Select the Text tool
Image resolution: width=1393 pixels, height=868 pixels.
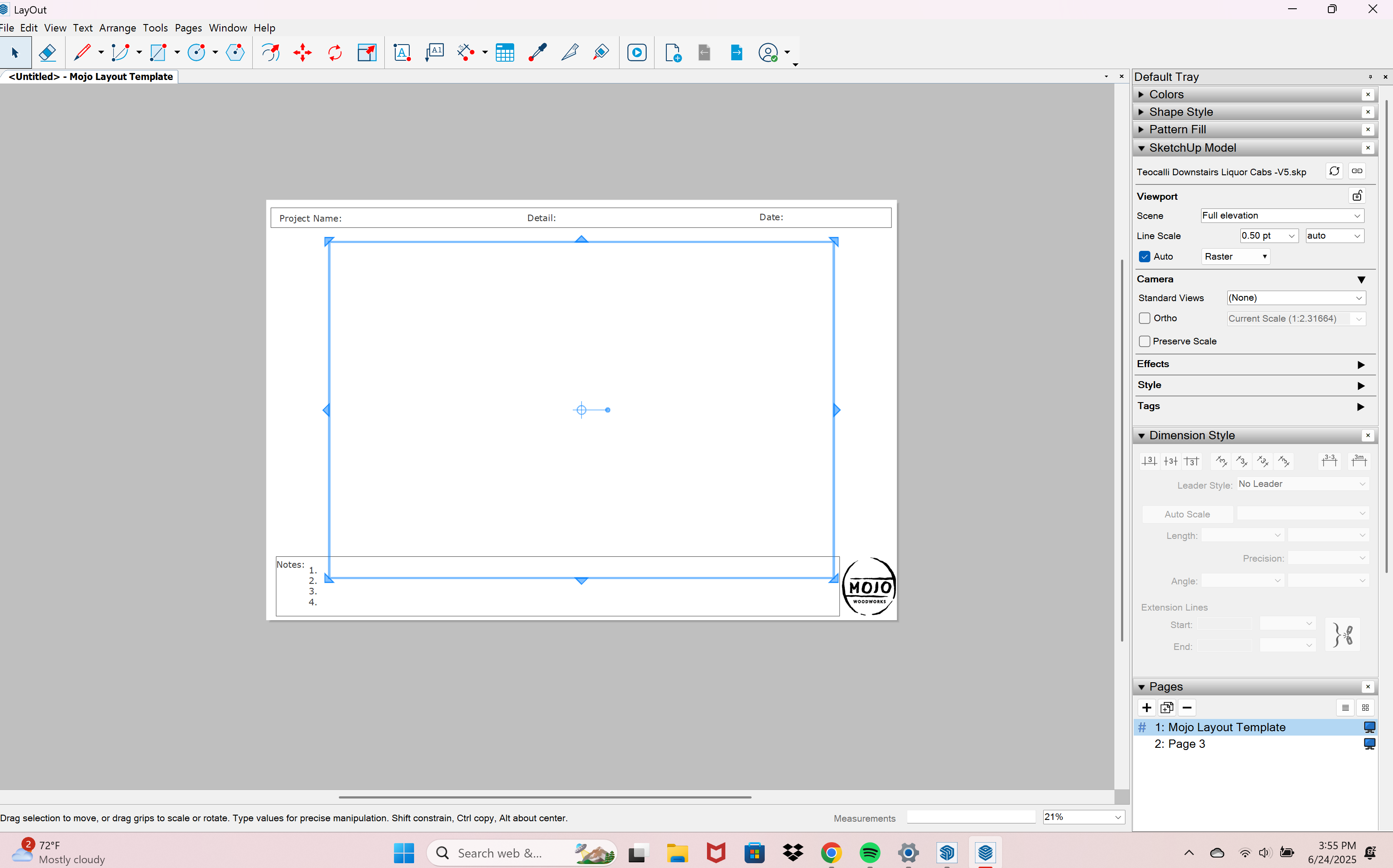(x=402, y=53)
